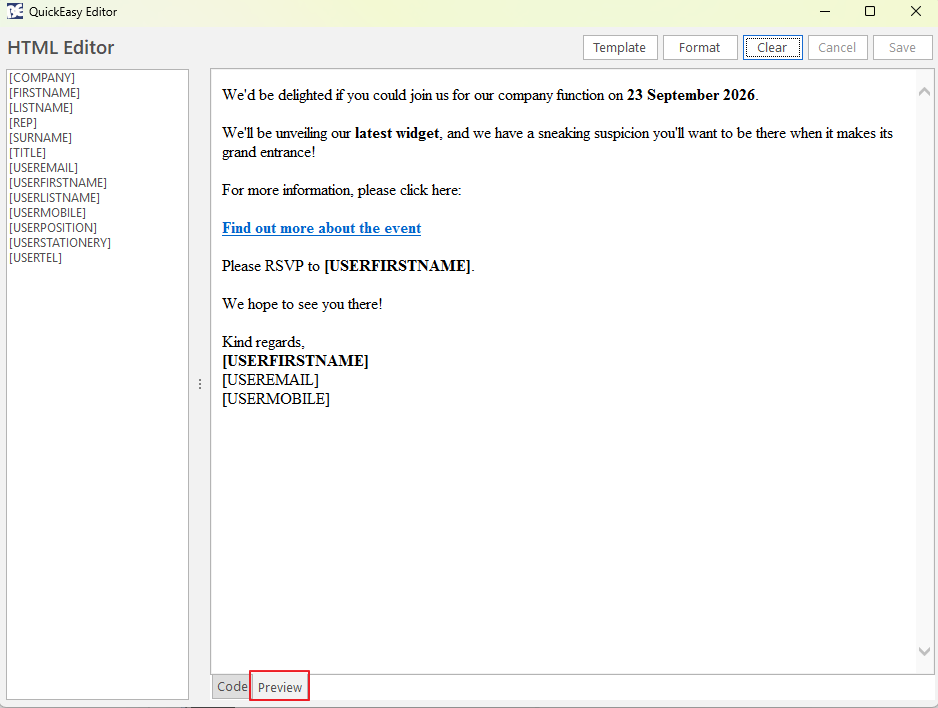Select the [USEREMAIL] list entry
Viewport: 938px width, 708px height.
pyautogui.click(x=44, y=167)
